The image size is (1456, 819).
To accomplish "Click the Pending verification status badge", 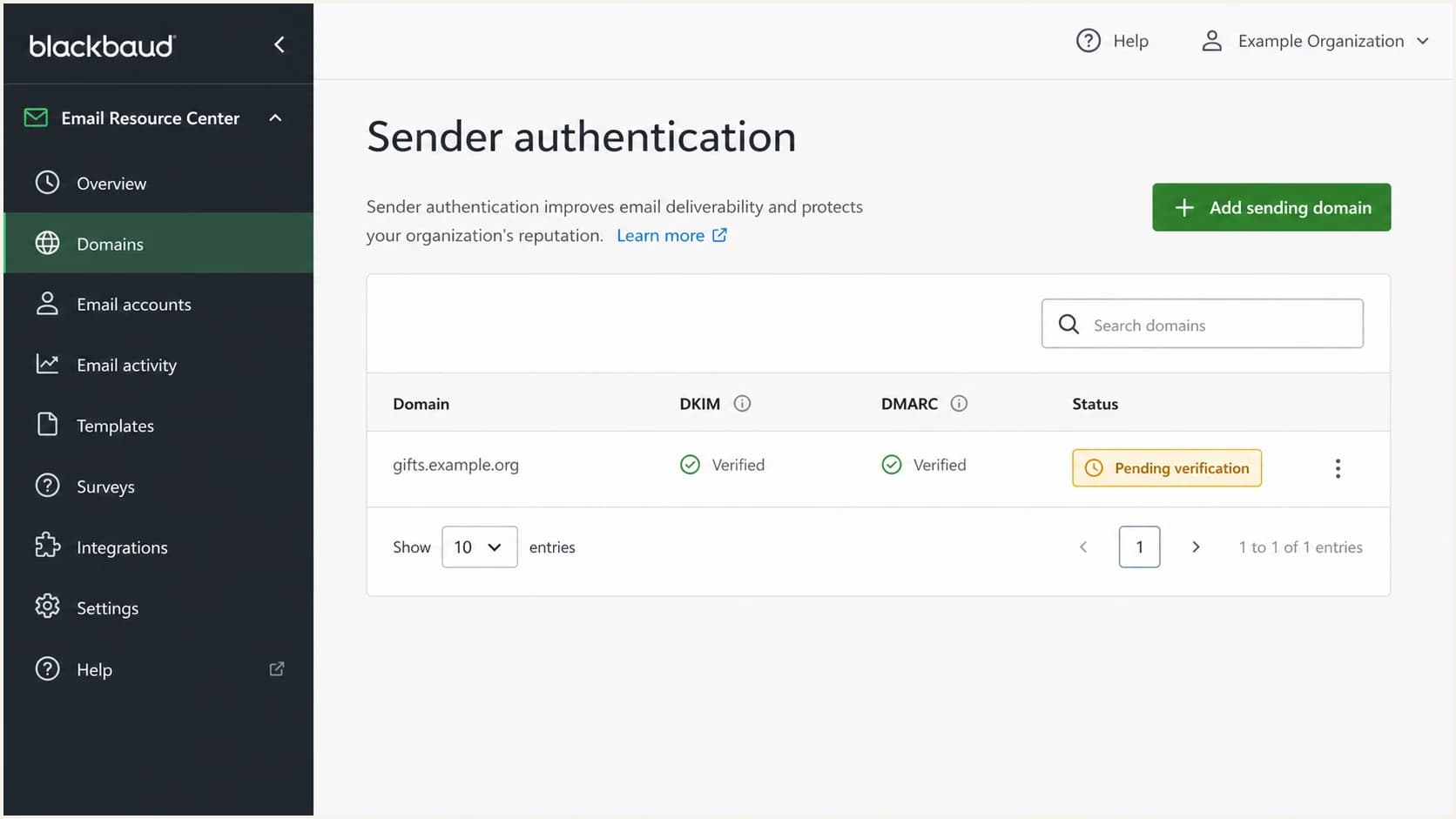I will (1167, 468).
